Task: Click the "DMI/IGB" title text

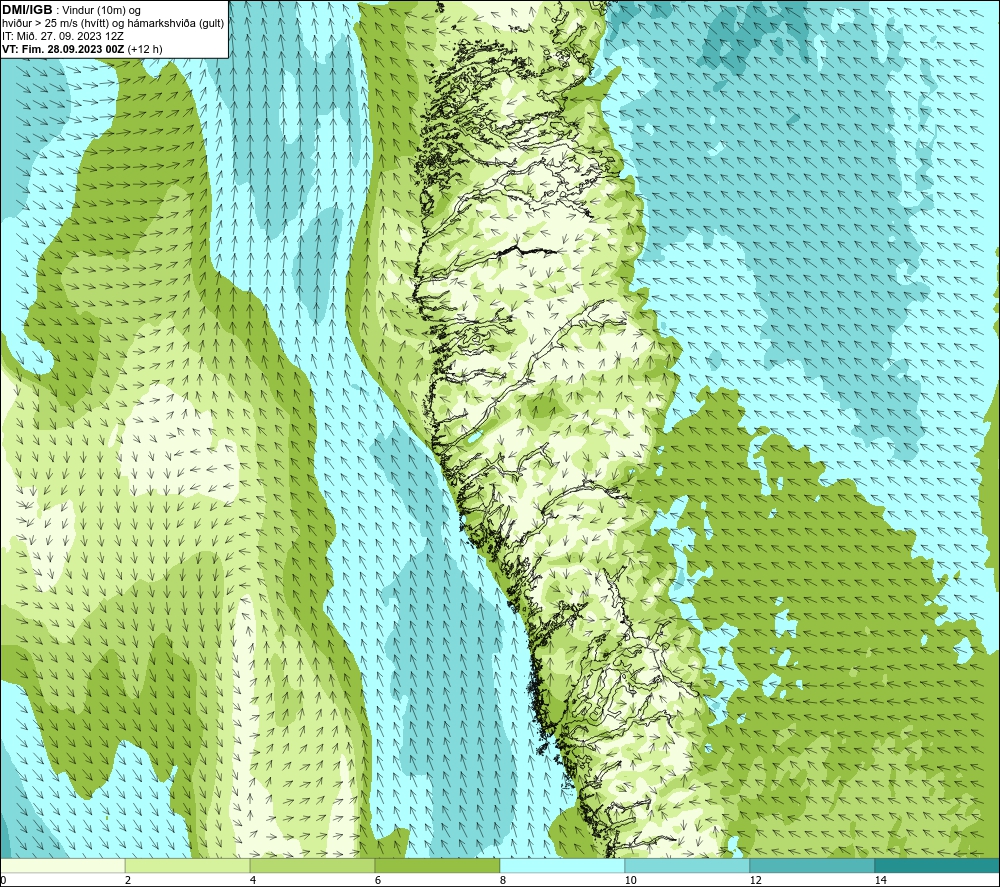Action: coord(27,10)
